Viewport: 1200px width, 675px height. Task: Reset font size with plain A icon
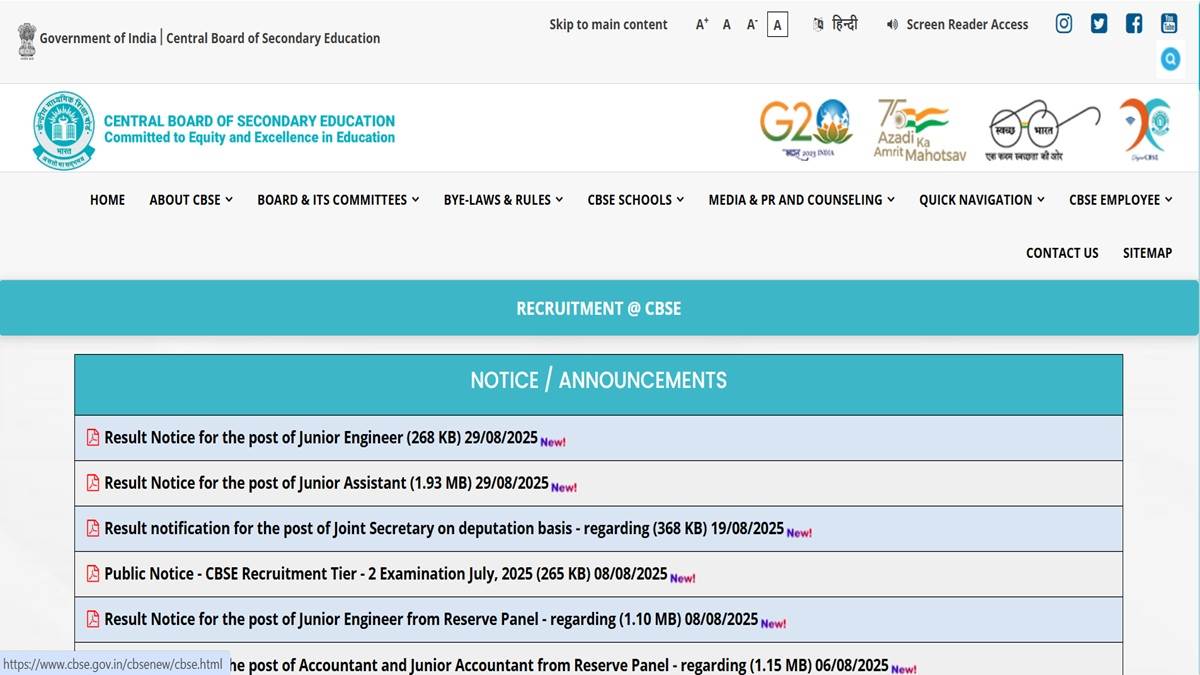pos(727,25)
